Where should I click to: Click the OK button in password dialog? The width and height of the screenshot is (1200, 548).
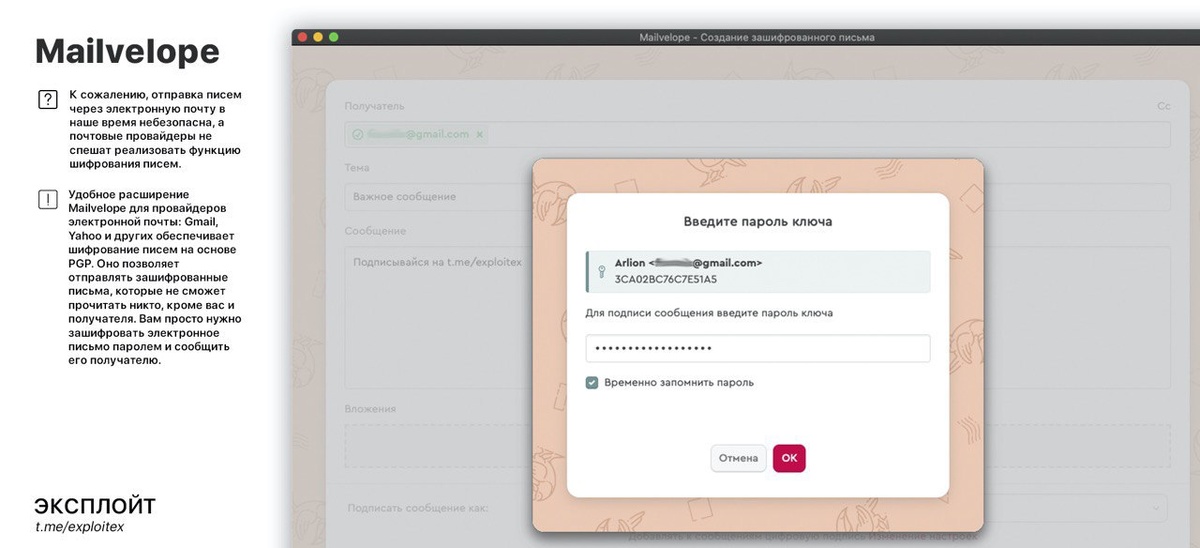(x=789, y=458)
